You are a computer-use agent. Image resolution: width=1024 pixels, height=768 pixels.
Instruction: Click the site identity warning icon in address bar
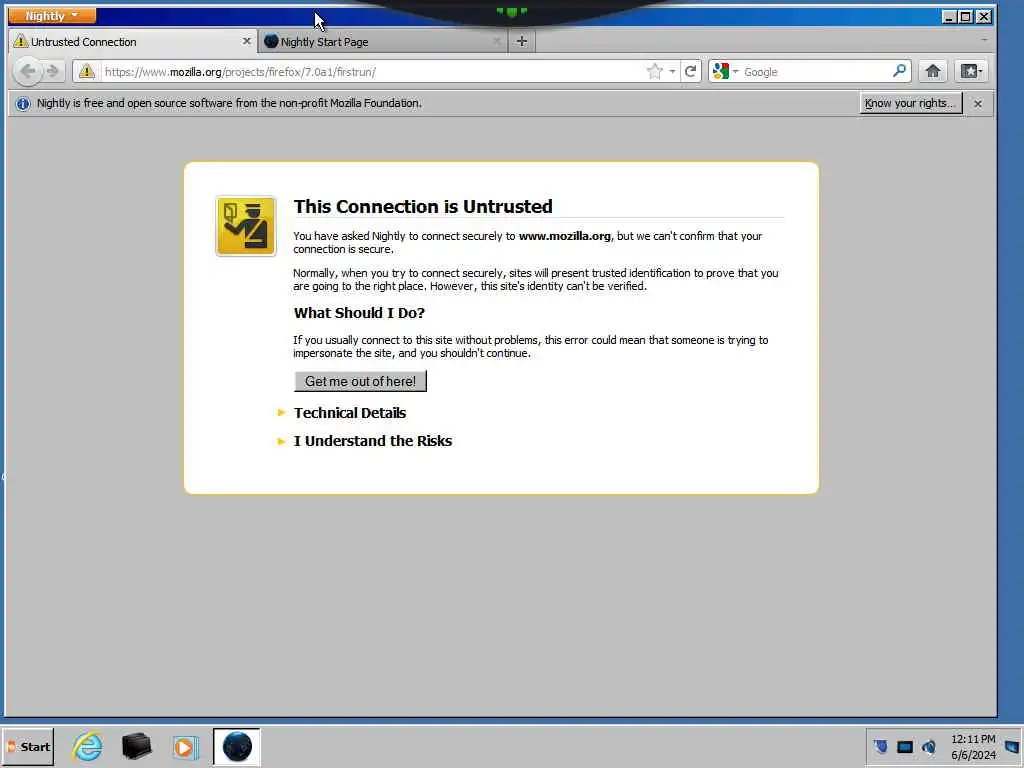87,72
